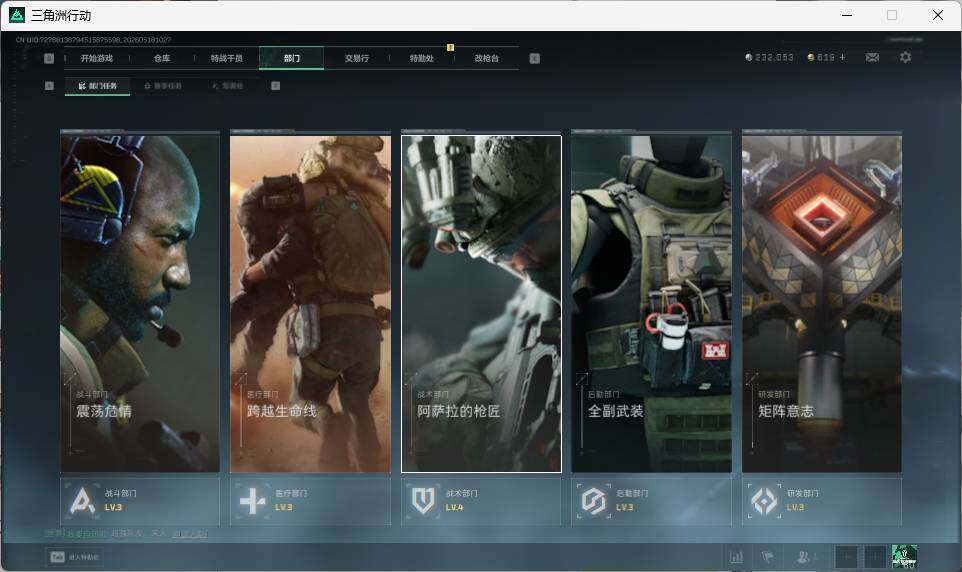
Task: Maximize the game window
Action: pyautogui.click(x=892, y=15)
